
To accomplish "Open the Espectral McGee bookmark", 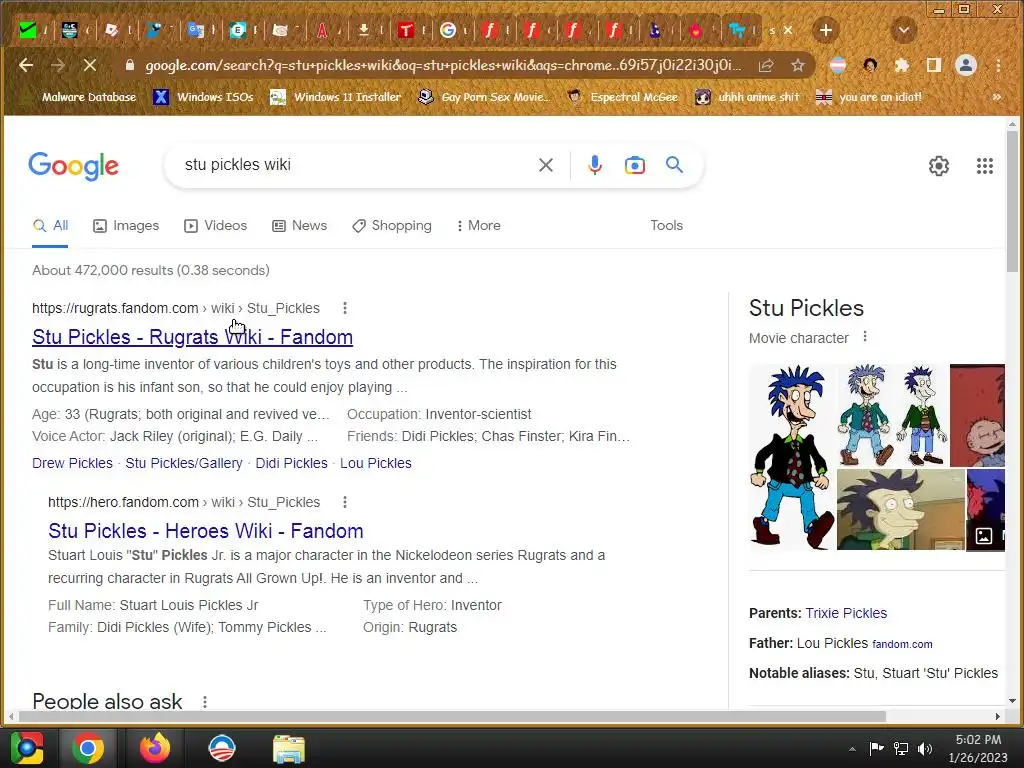I will (623, 97).
